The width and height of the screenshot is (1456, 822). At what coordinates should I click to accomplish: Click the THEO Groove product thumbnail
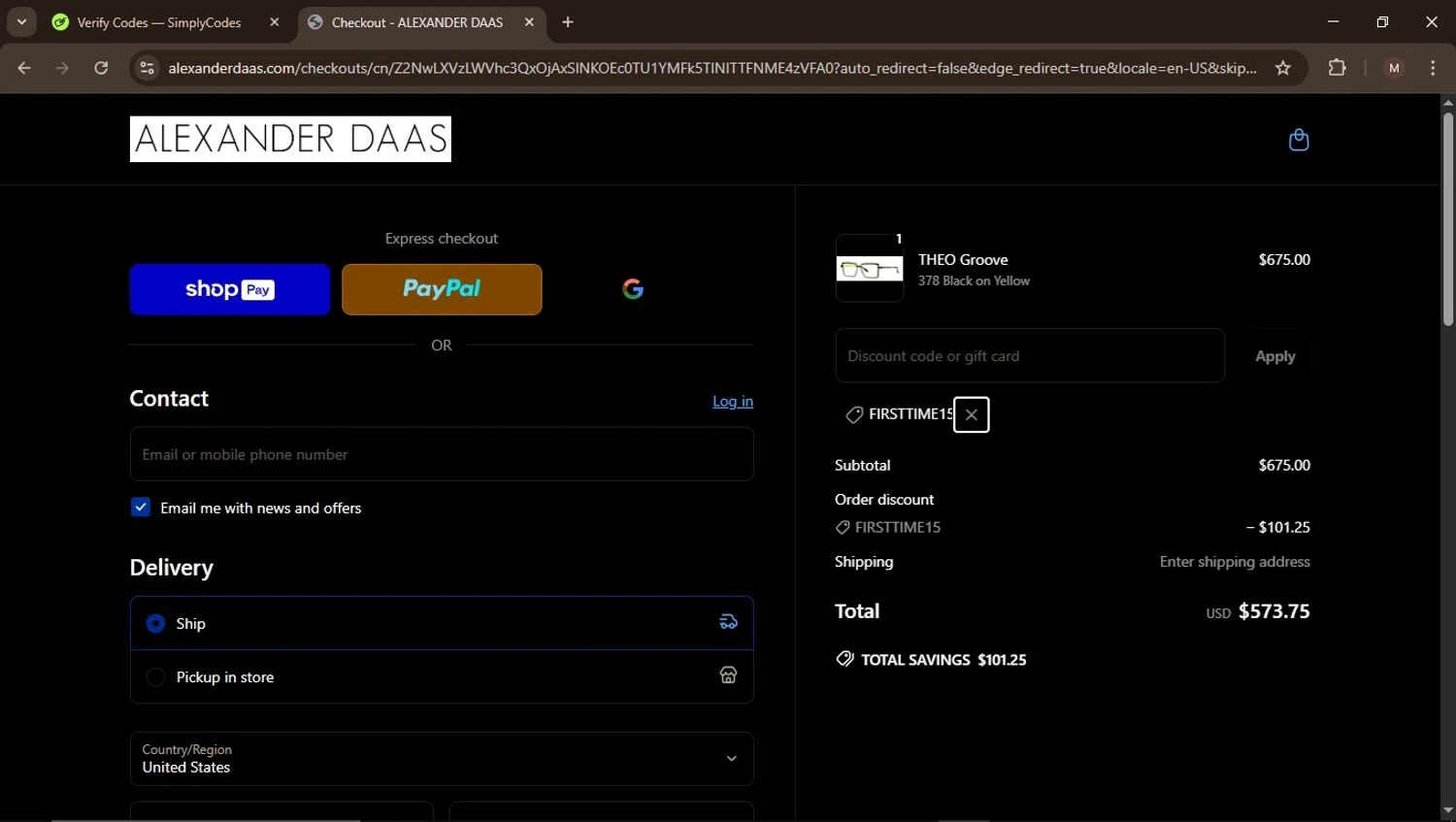pyautogui.click(x=870, y=269)
